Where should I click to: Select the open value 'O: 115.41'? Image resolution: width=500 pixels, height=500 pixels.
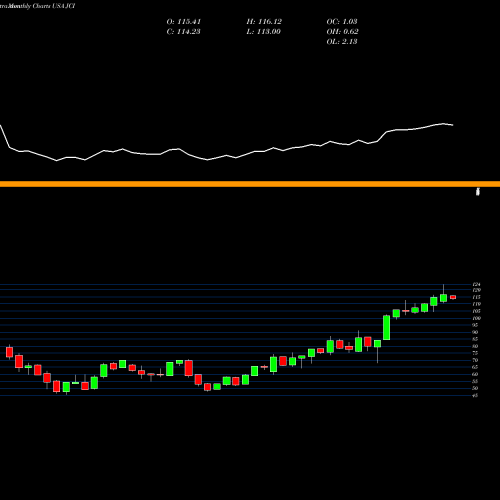tap(183, 22)
